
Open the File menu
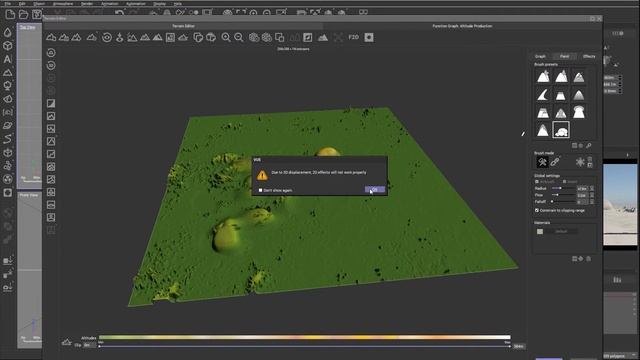pyautogui.click(x=7, y=4)
